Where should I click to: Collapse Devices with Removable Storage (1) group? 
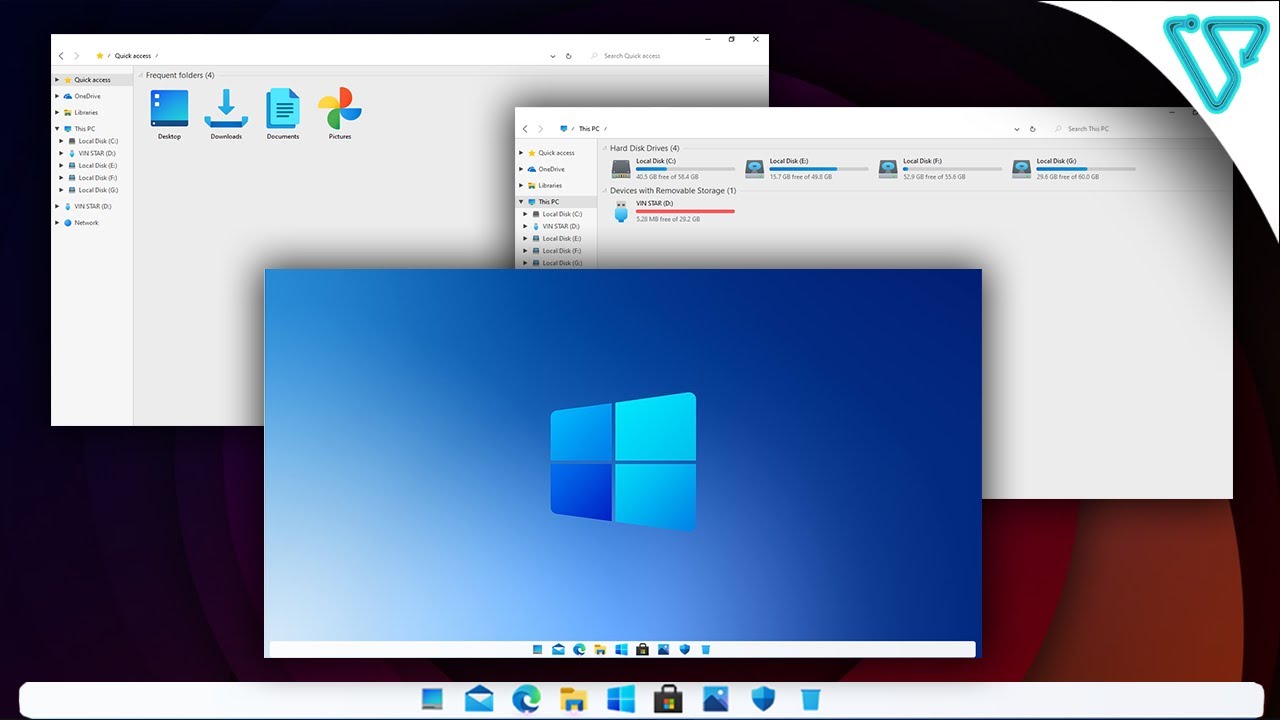point(605,190)
